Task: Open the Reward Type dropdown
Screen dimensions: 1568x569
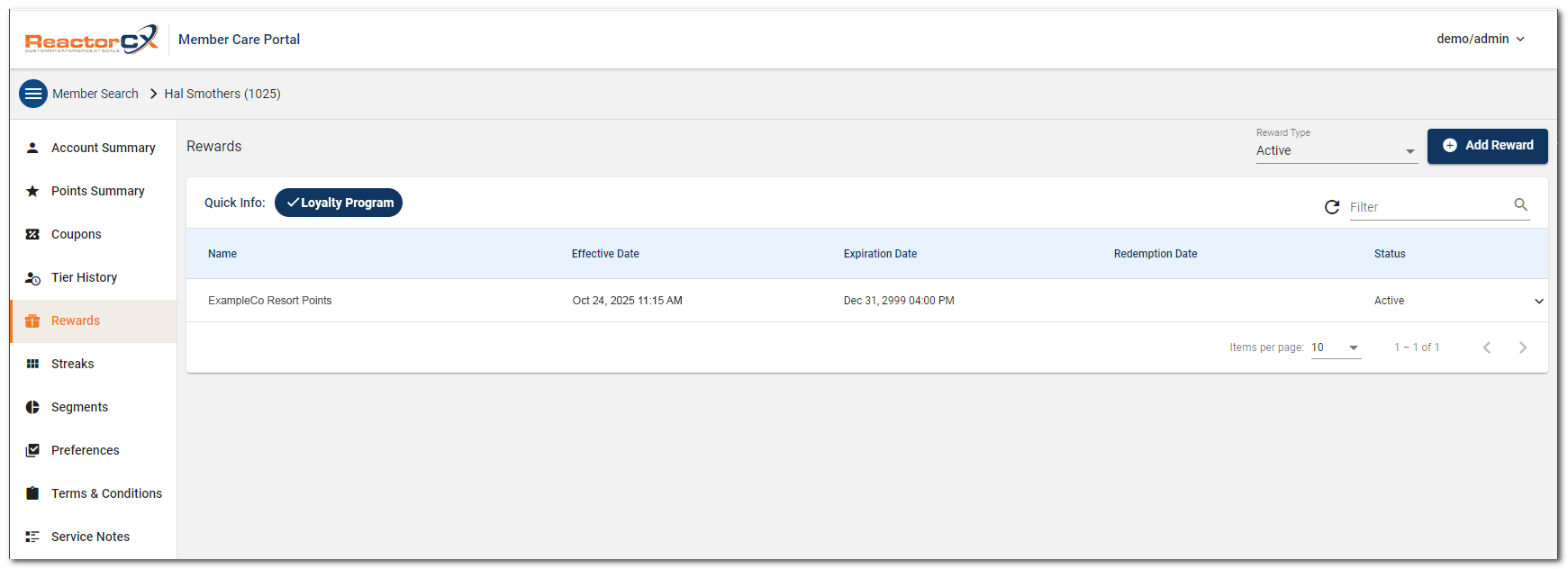Action: 1336,151
